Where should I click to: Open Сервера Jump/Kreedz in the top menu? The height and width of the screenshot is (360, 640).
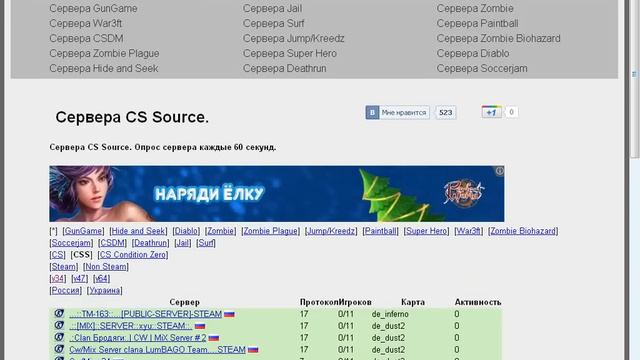click(x=294, y=38)
